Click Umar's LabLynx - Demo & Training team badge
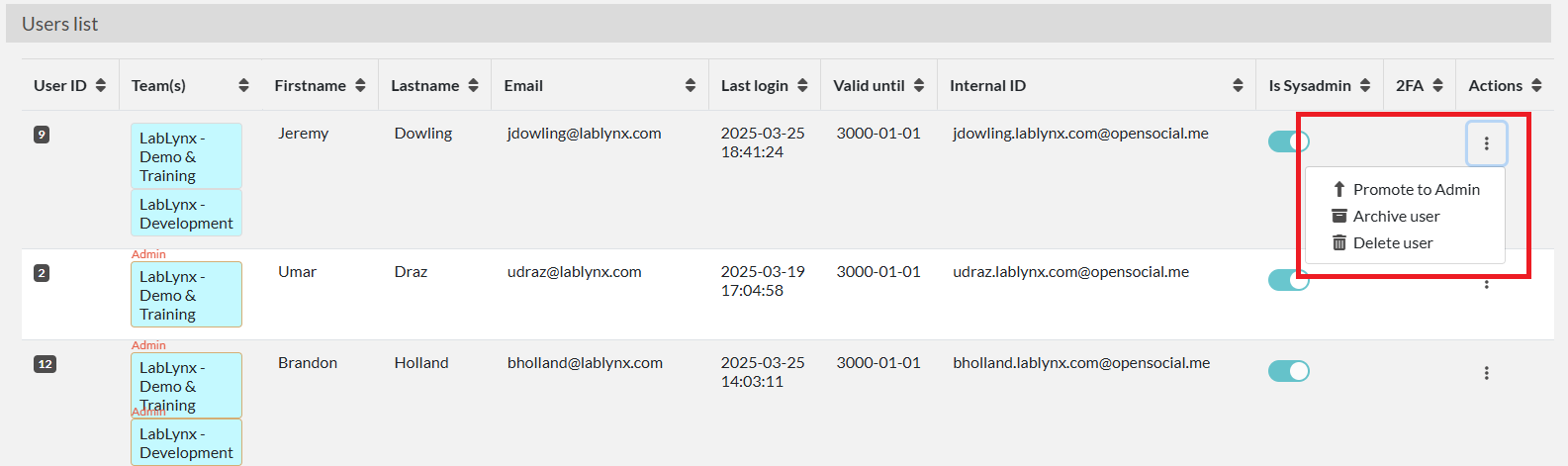1568x466 pixels. [x=186, y=295]
